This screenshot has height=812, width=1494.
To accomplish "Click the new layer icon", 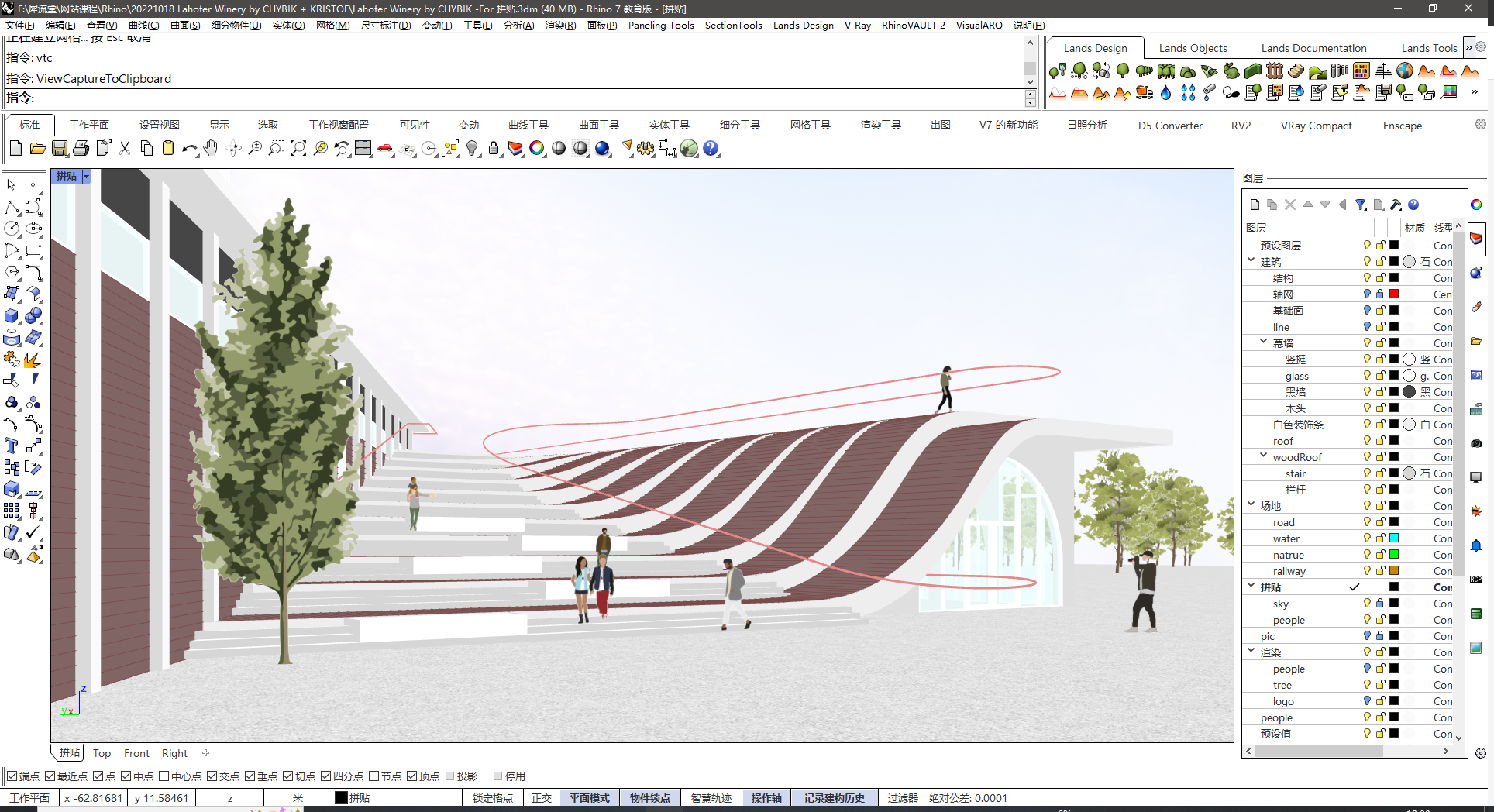I will pyautogui.click(x=1255, y=205).
